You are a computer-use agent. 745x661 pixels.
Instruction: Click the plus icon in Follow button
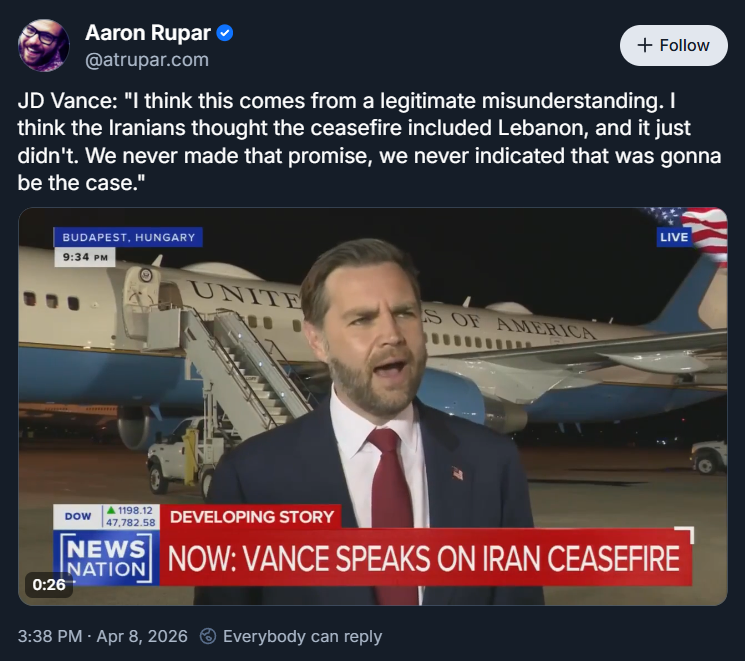tap(645, 45)
